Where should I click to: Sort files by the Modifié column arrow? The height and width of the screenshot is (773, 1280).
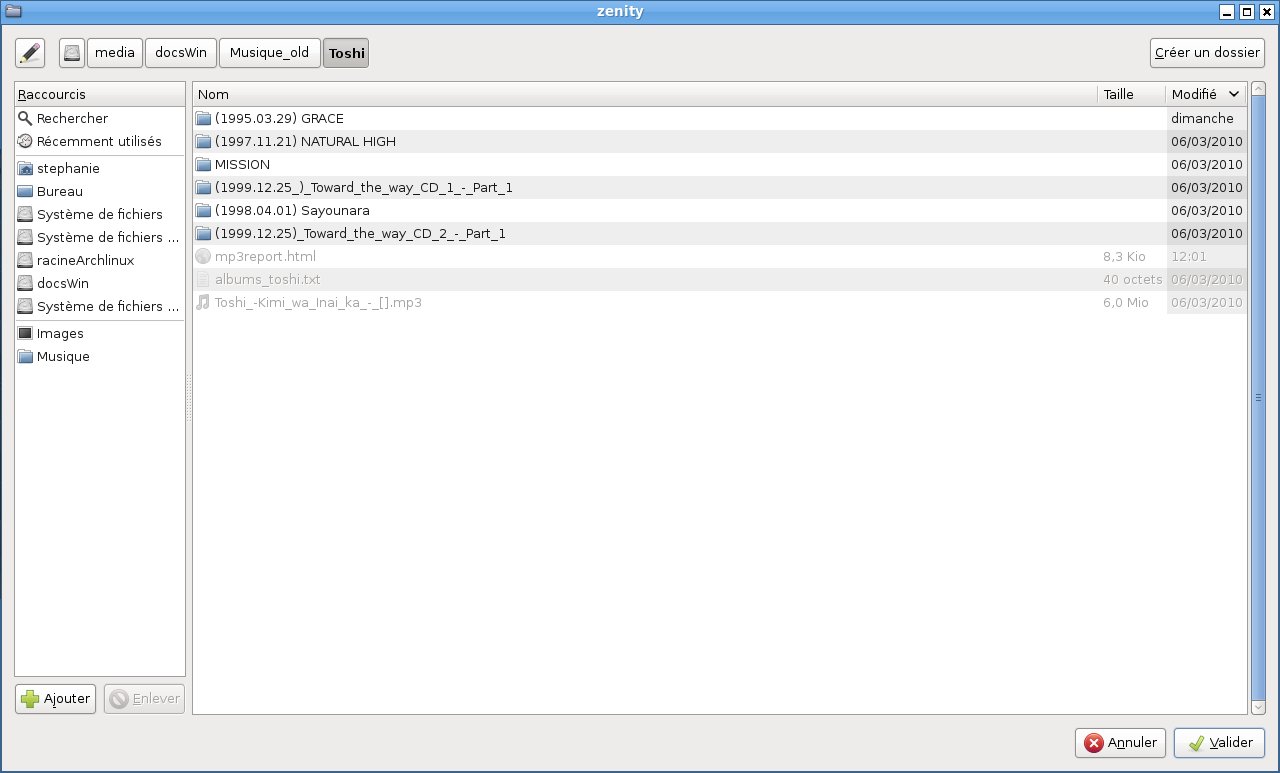coord(1233,94)
